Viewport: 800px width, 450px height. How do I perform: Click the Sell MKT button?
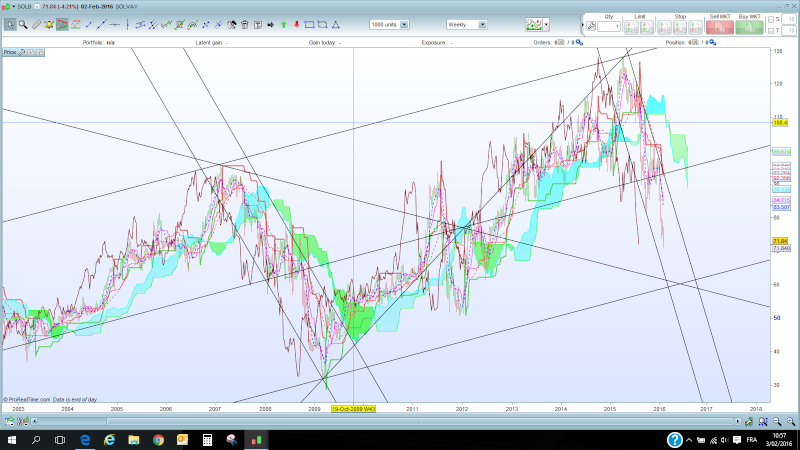click(x=720, y=27)
